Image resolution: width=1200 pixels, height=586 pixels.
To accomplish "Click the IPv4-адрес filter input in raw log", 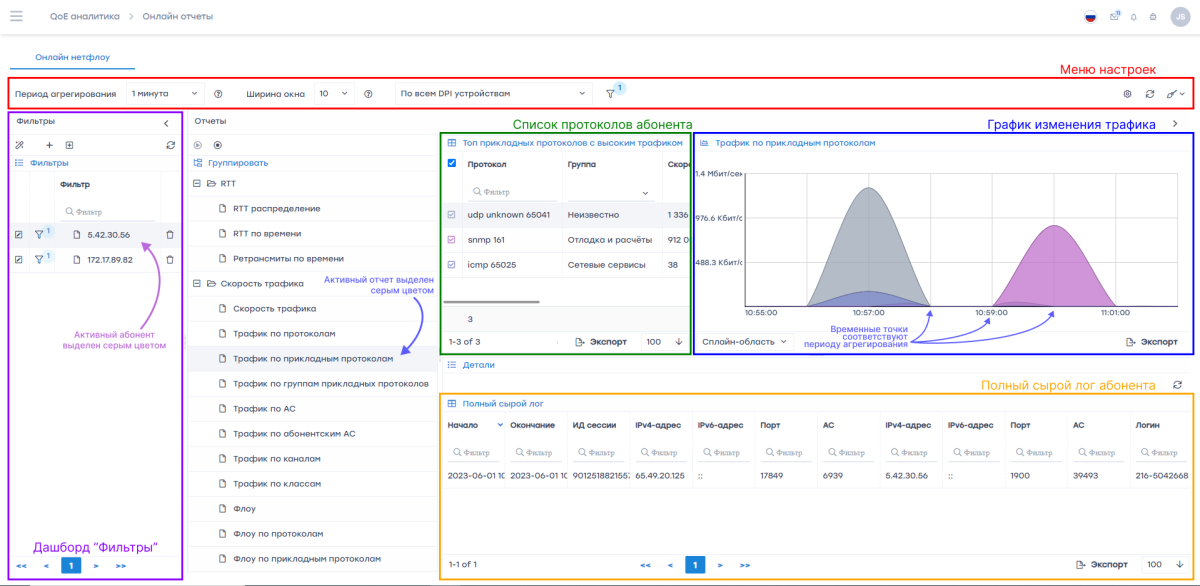I will [655, 452].
